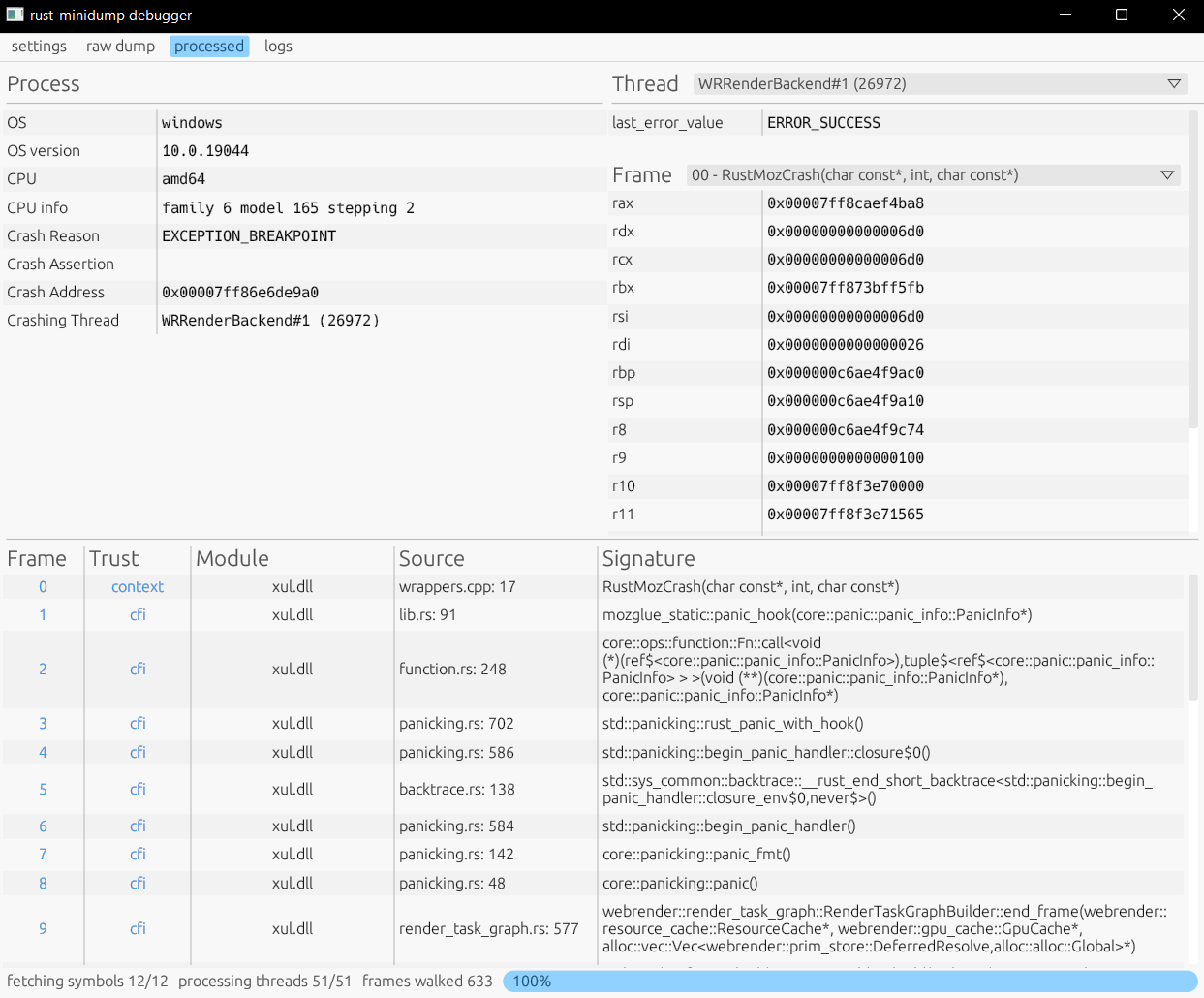Click signature mozglue_static::panic_hook
The width and height of the screenshot is (1204, 998).
(x=817, y=615)
